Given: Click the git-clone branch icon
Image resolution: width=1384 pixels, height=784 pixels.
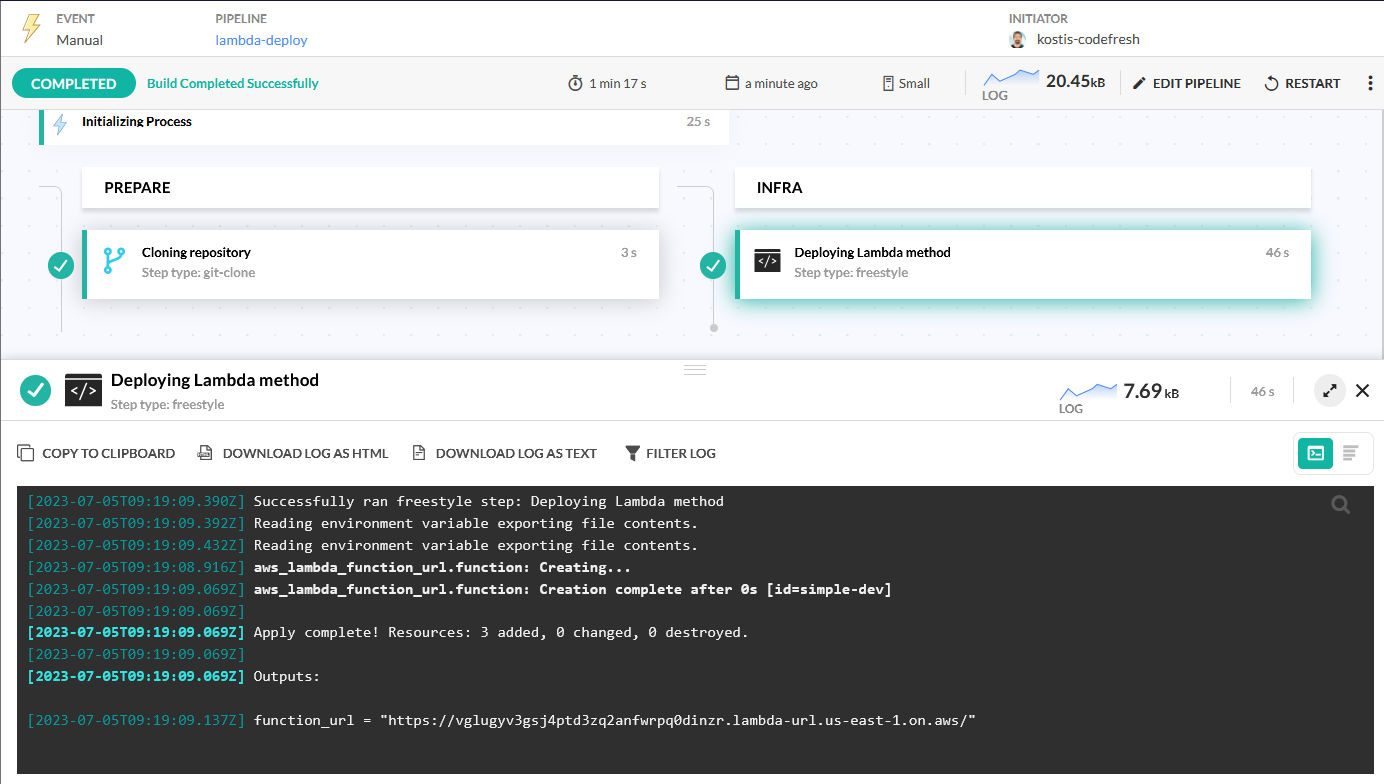Looking at the screenshot, I should click(114, 262).
